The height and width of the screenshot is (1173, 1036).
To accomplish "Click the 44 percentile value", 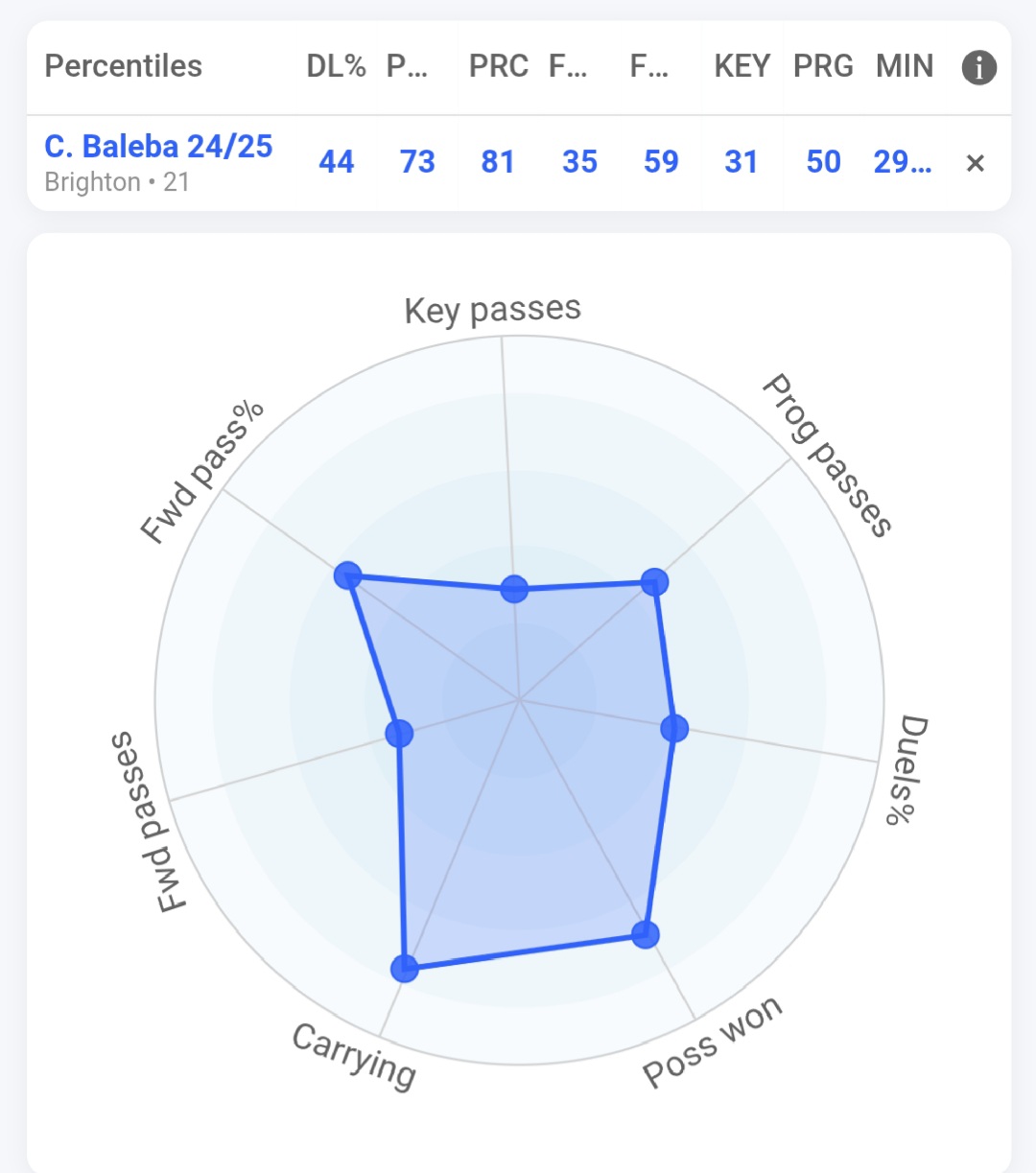I will point(336,162).
